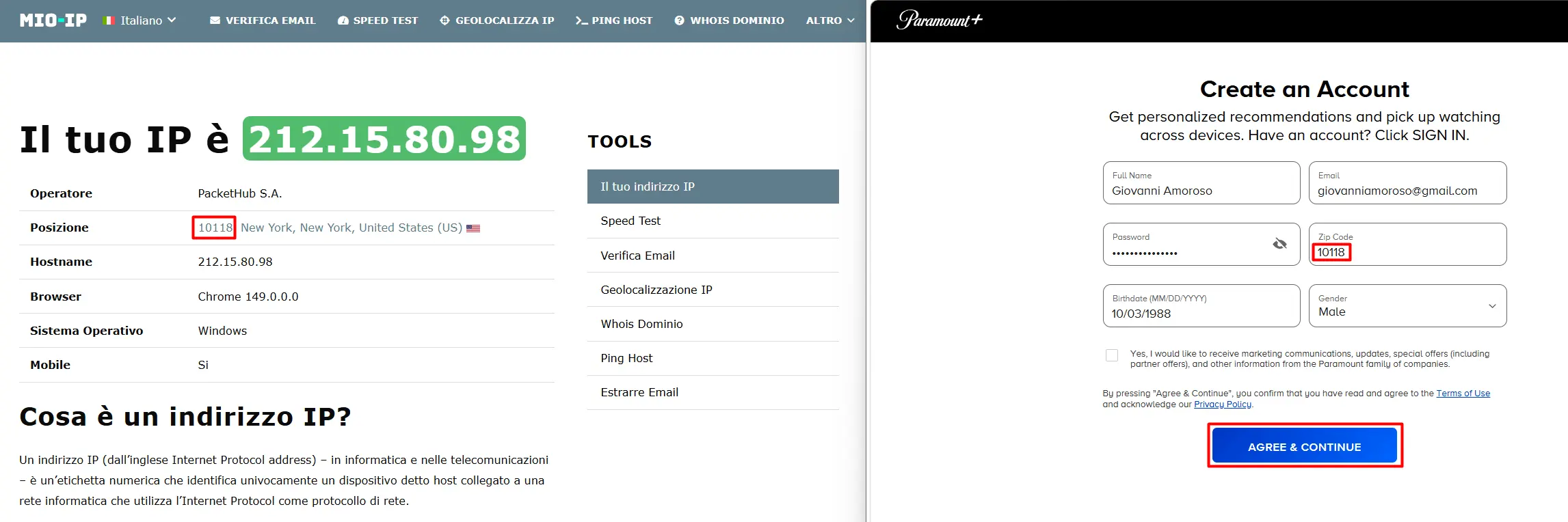Click the Email input field

tap(1407, 182)
